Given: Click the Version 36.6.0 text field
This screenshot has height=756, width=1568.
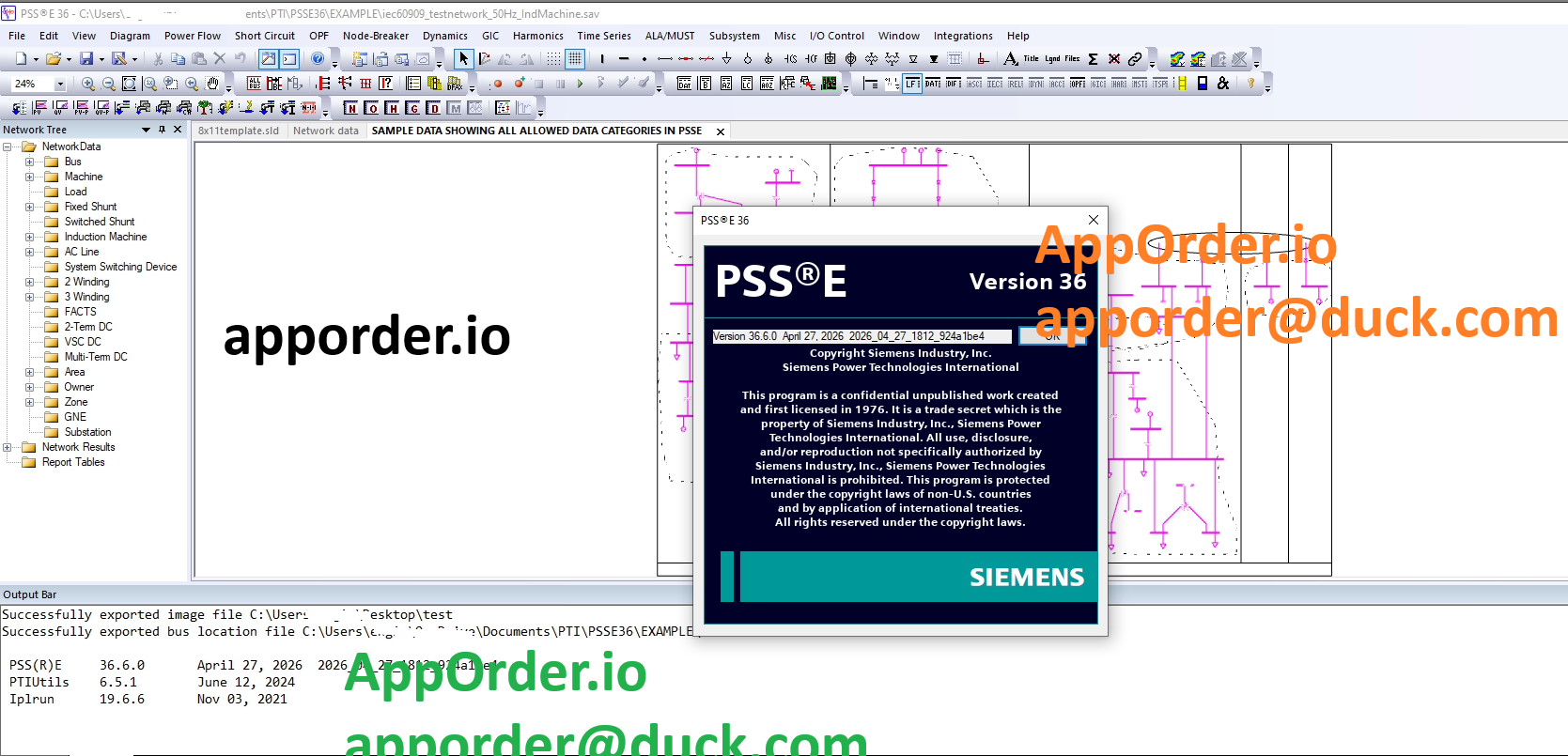Looking at the screenshot, I should [862, 336].
